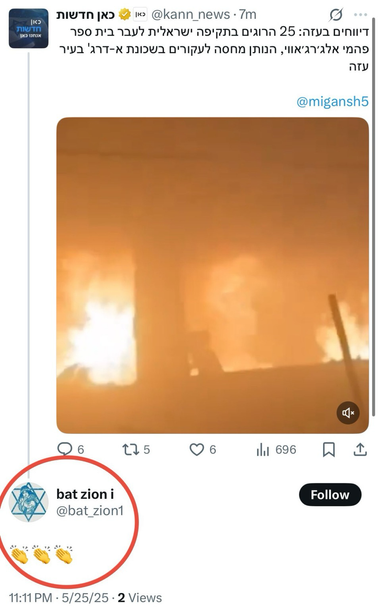378x610 pixels.
Task: View analytics via the 696 views icon
Action: 262,450
